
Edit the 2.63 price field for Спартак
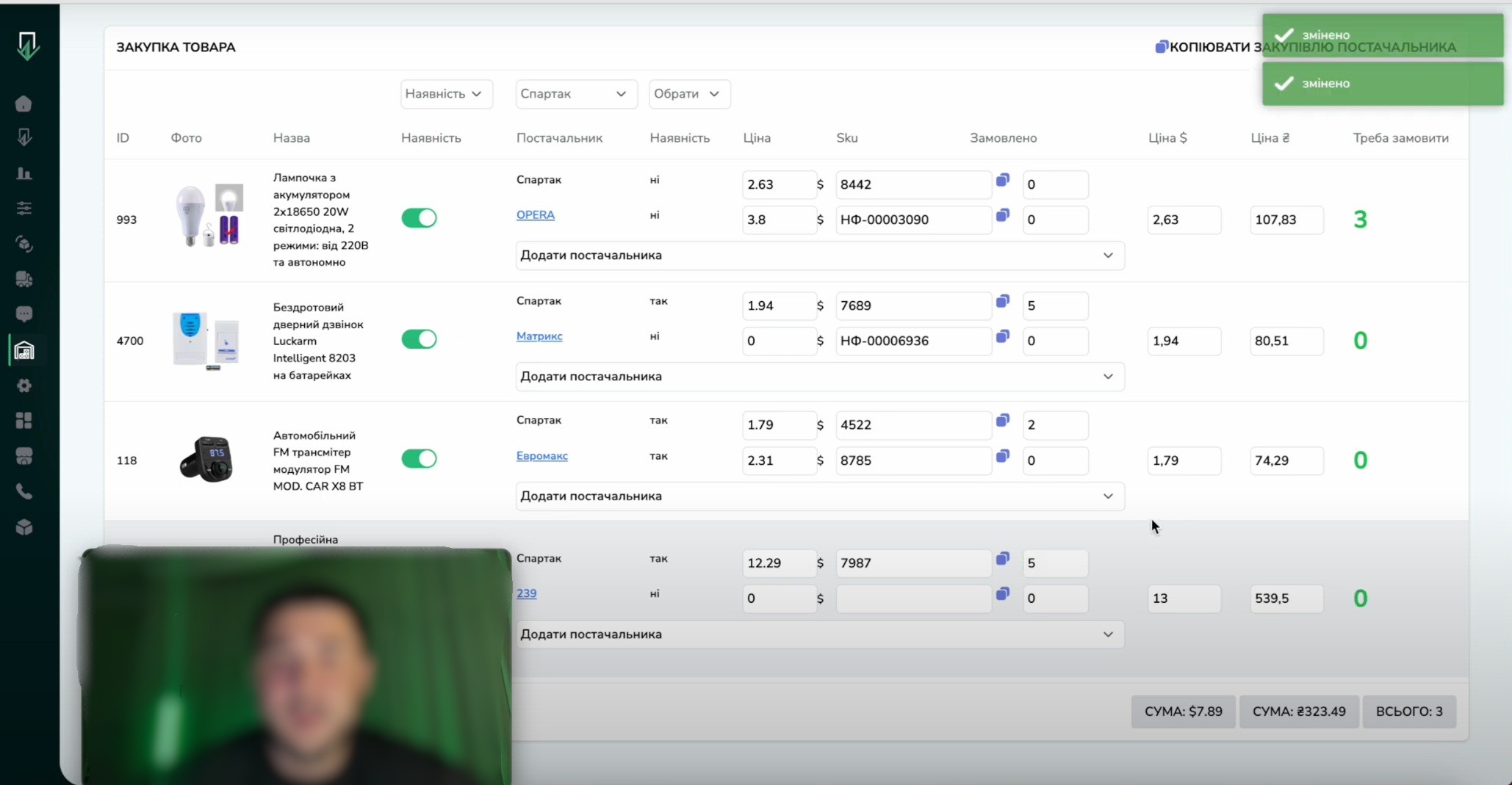point(779,184)
